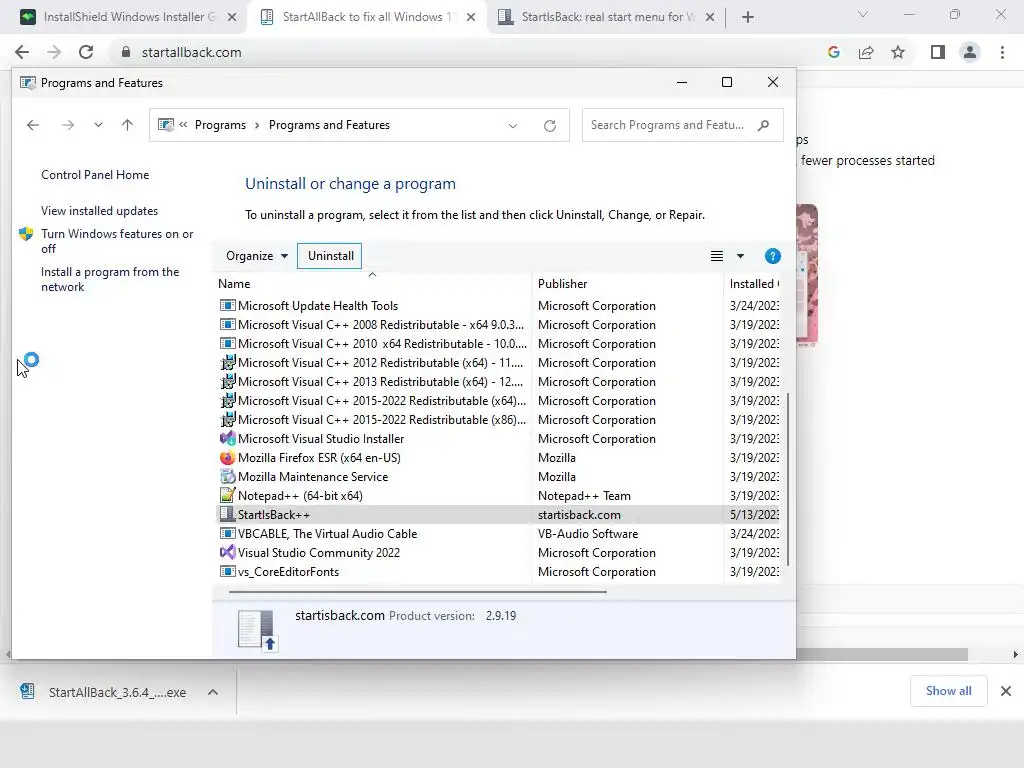Click Show all downloads button
Viewport: 1024px width, 768px height.
pos(948,691)
